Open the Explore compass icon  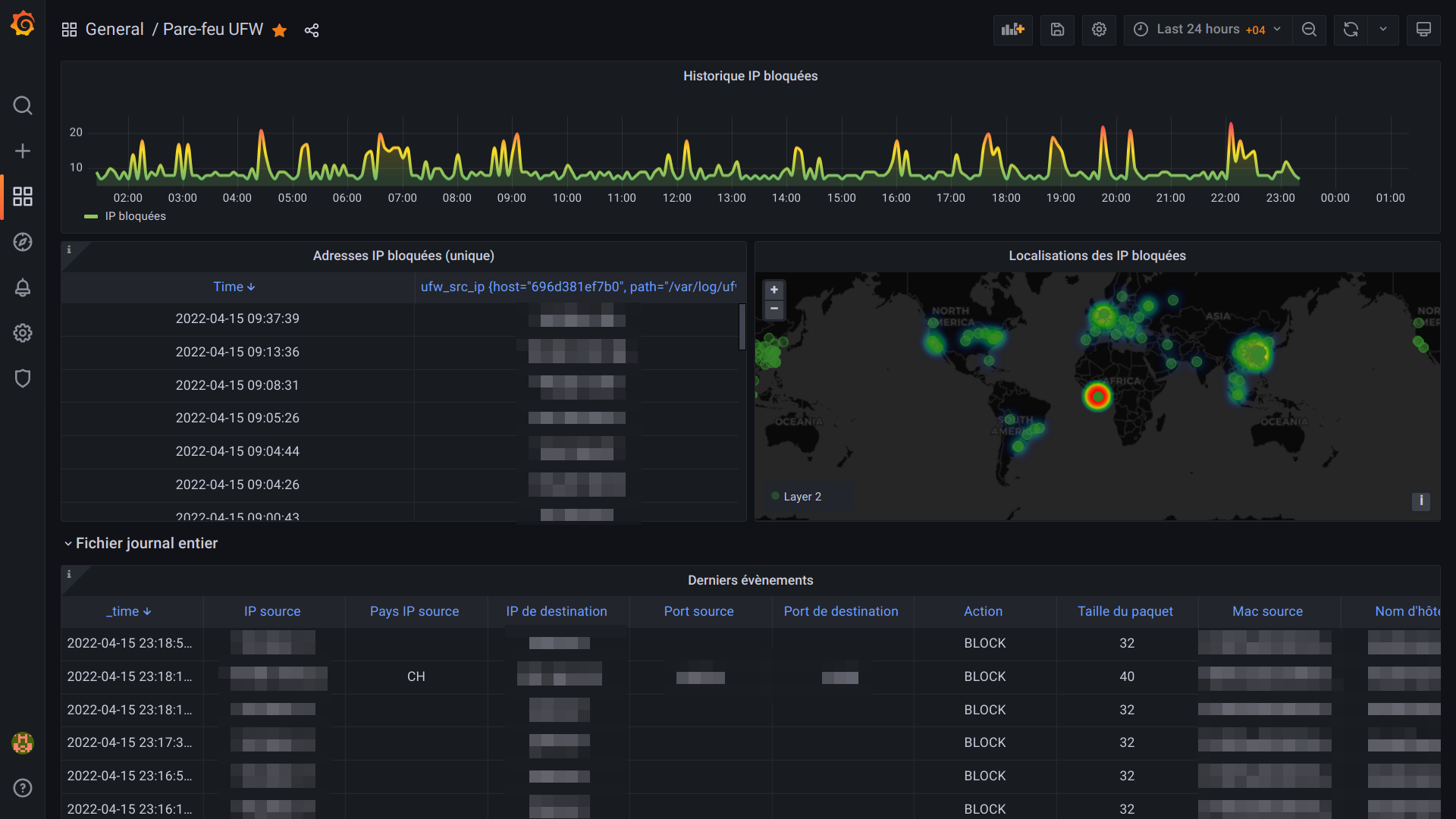pos(23,242)
